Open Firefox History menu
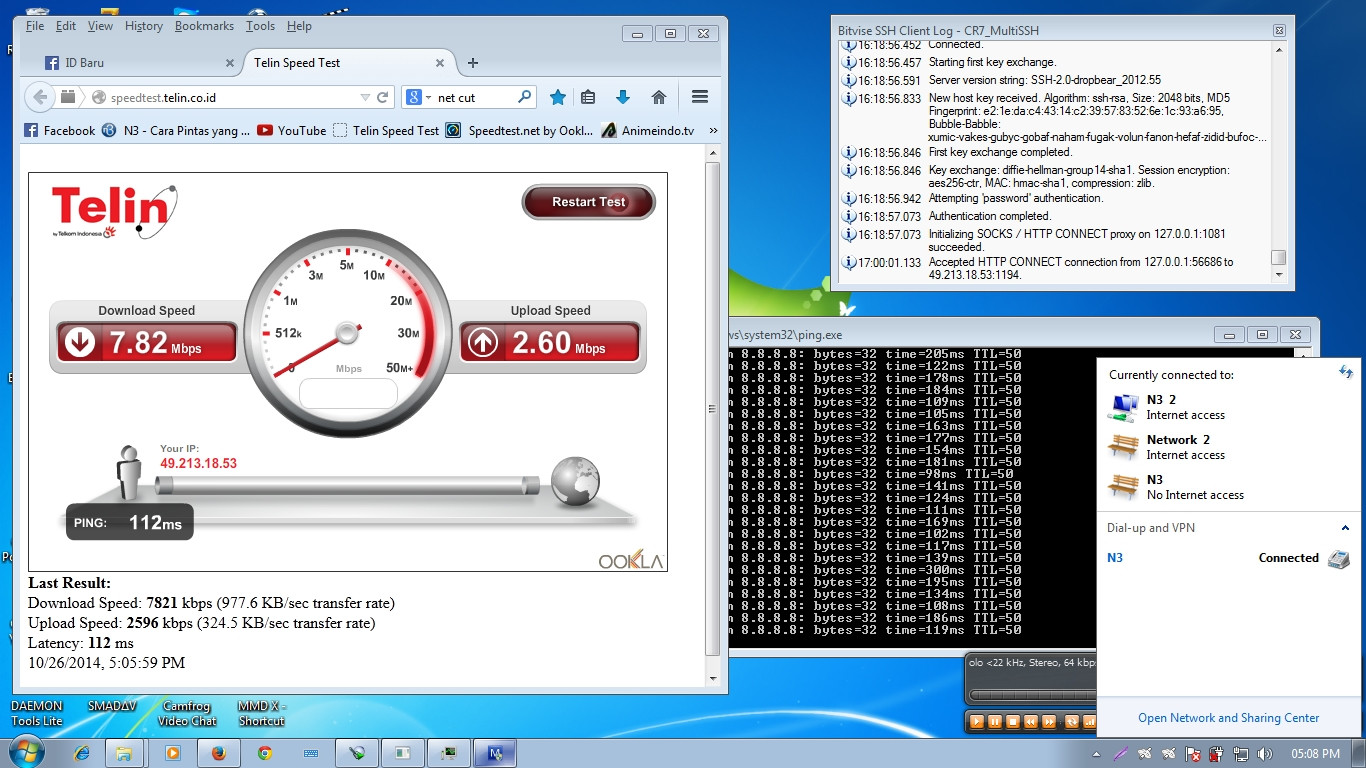This screenshot has width=1366, height=768. pos(144,26)
